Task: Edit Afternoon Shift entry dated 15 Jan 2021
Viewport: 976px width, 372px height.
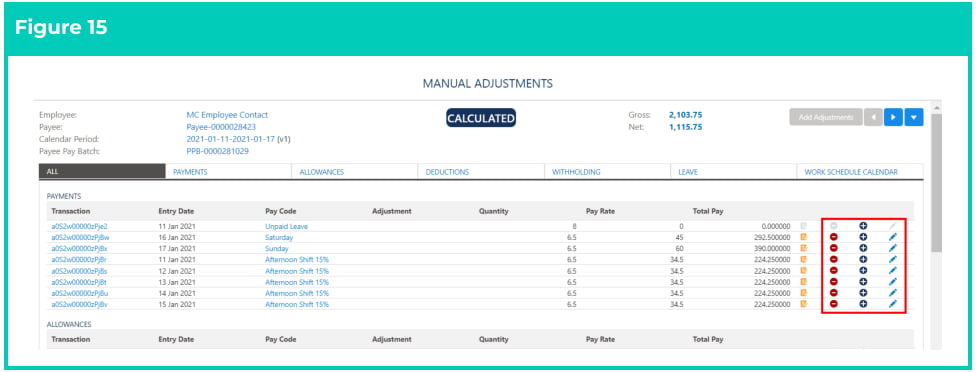Action: click(x=893, y=304)
